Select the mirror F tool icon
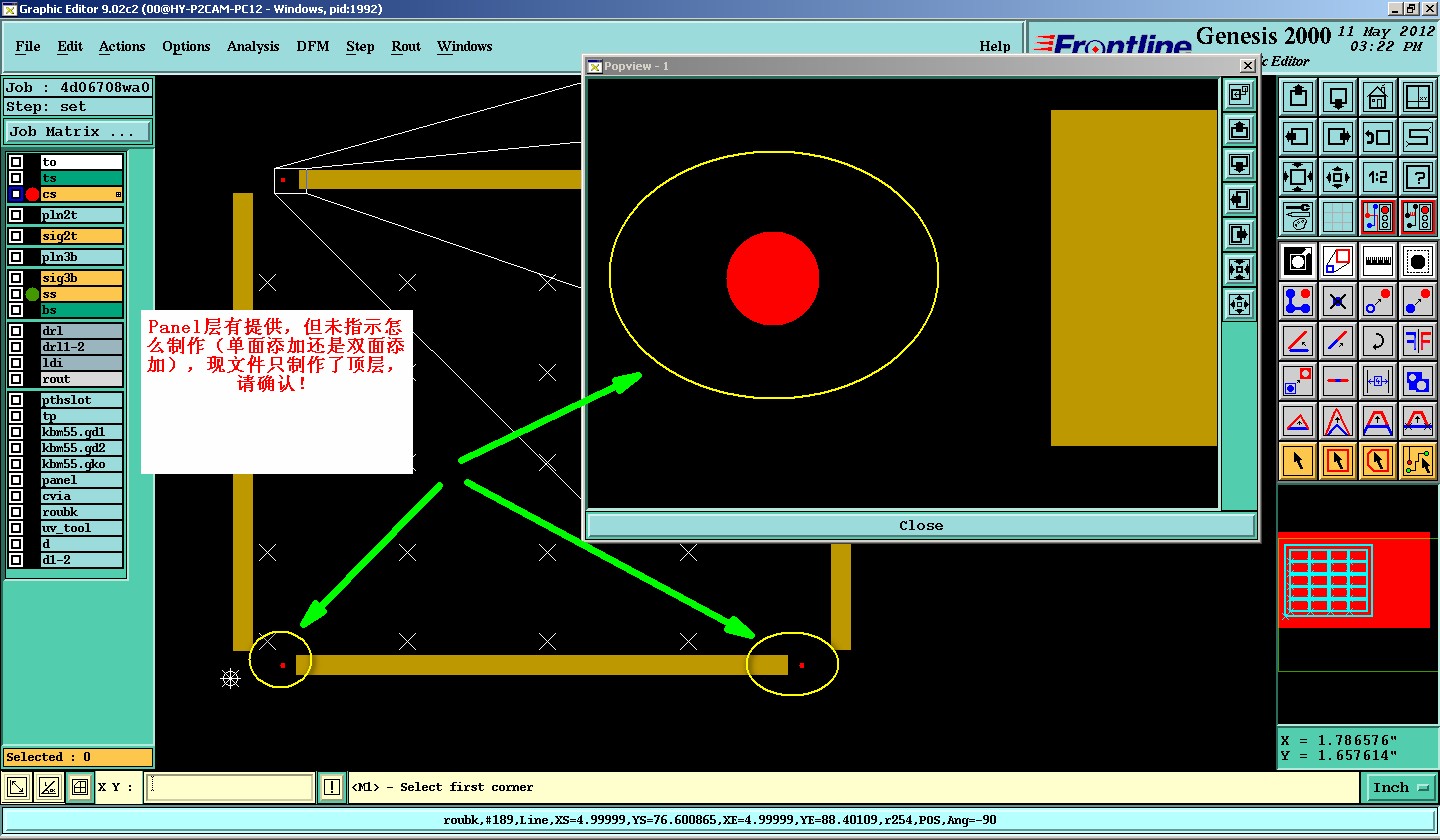 (x=1418, y=341)
